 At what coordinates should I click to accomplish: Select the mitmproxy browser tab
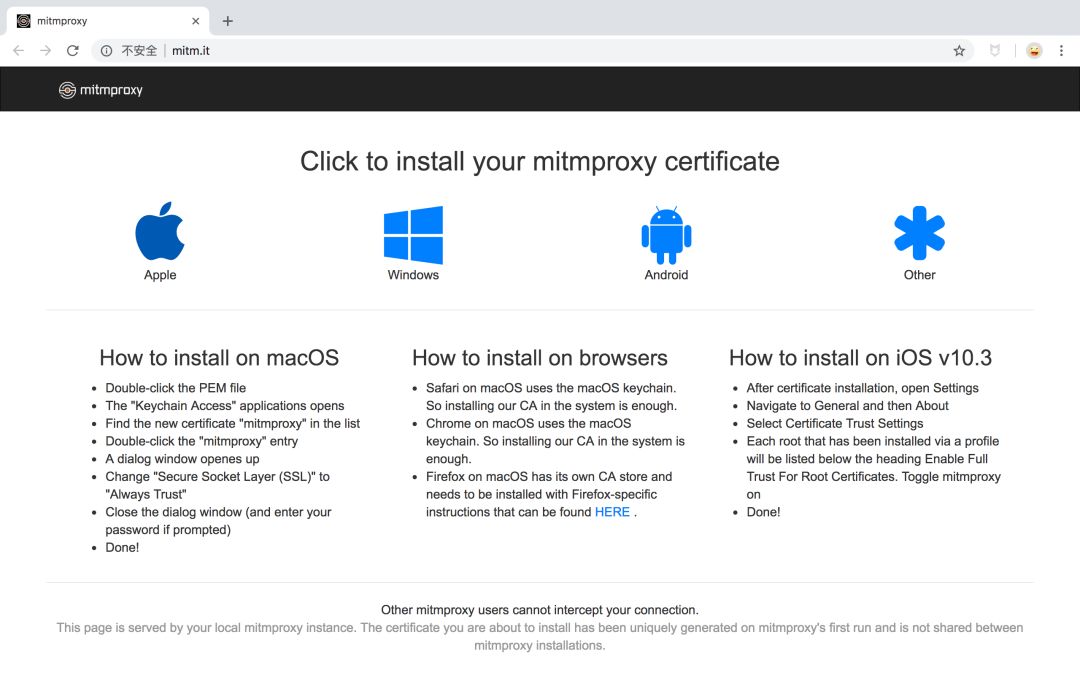pyautogui.click(x=108, y=21)
